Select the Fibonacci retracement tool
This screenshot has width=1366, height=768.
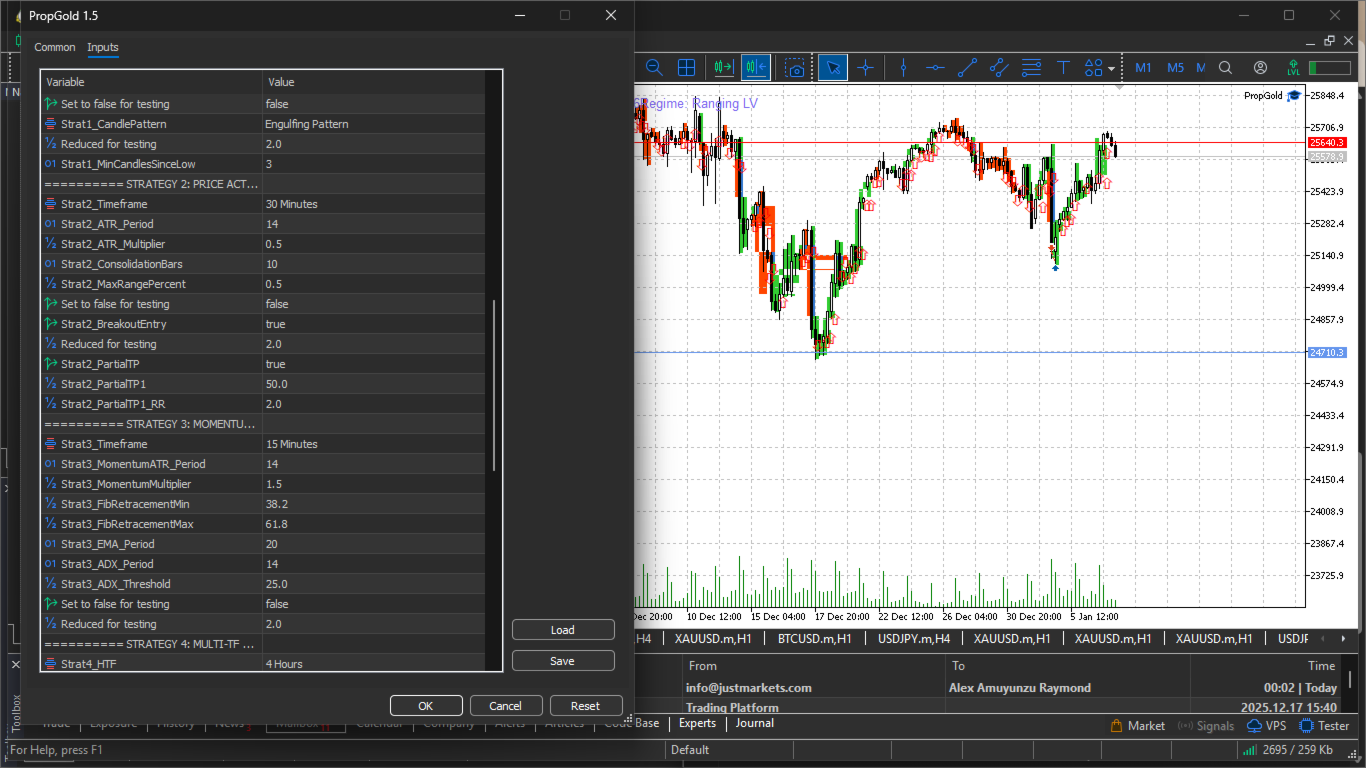(1031, 68)
